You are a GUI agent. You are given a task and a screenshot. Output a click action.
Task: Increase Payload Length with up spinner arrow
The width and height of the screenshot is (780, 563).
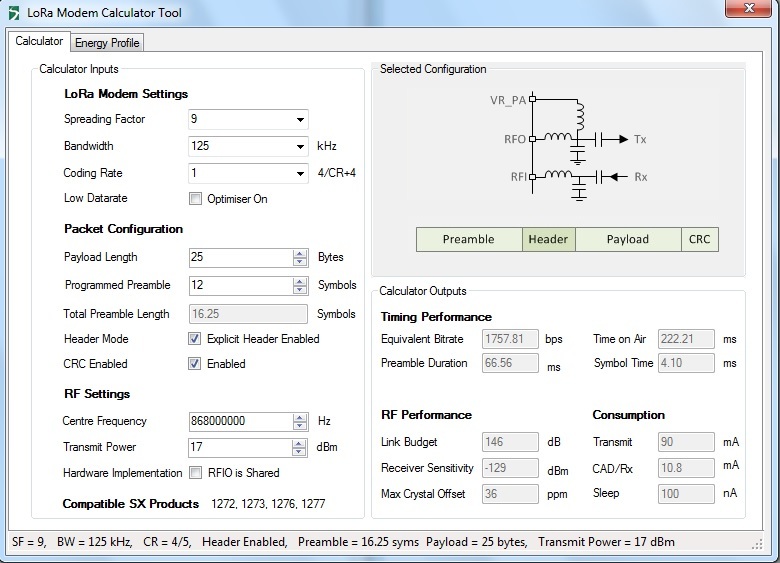(300, 253)
